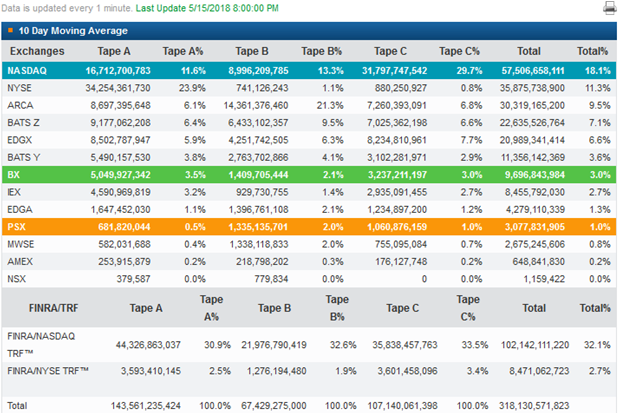619x413 pixels.
Task: Select the Last Update timestamp text
Action: 207,8
